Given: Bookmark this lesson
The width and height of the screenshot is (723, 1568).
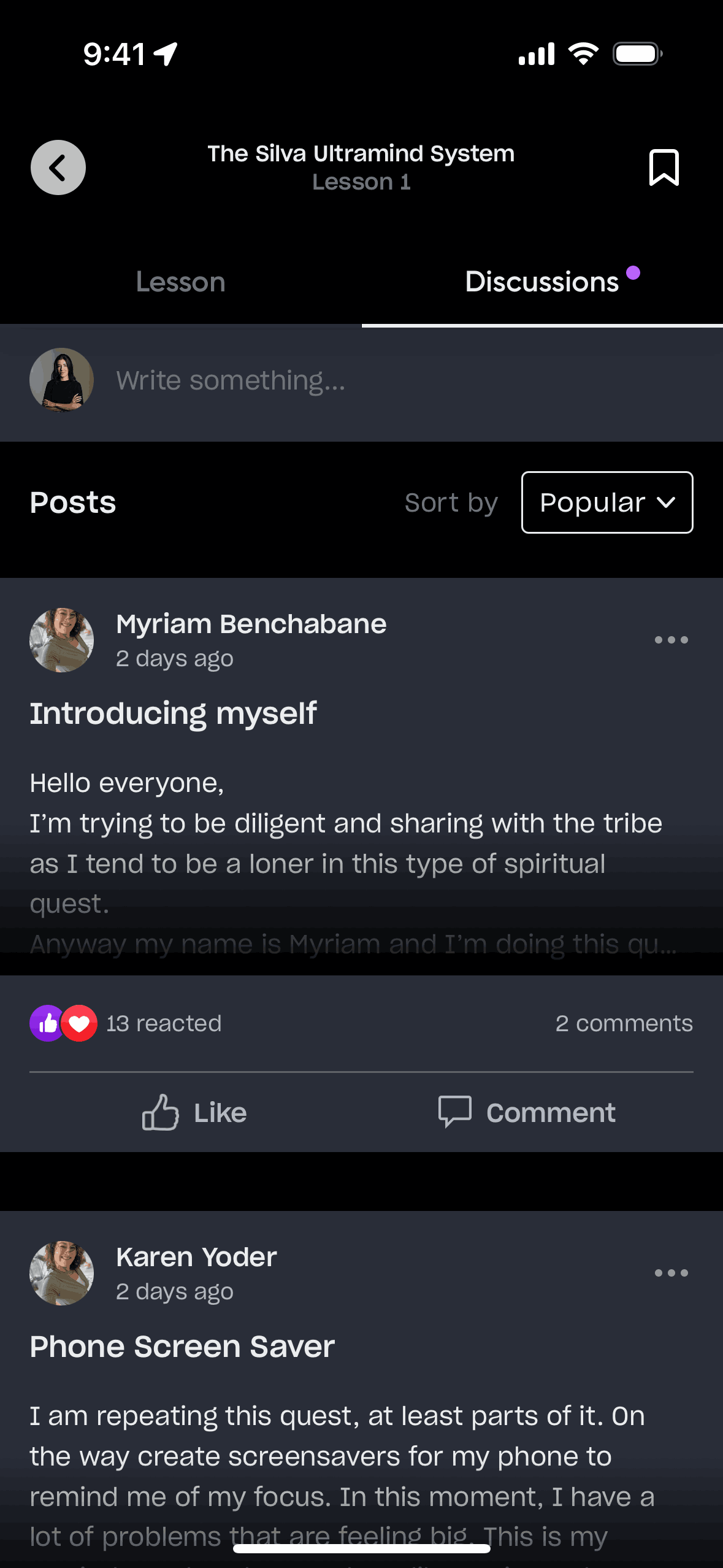Looking at the screenshot, I should 664,167.
